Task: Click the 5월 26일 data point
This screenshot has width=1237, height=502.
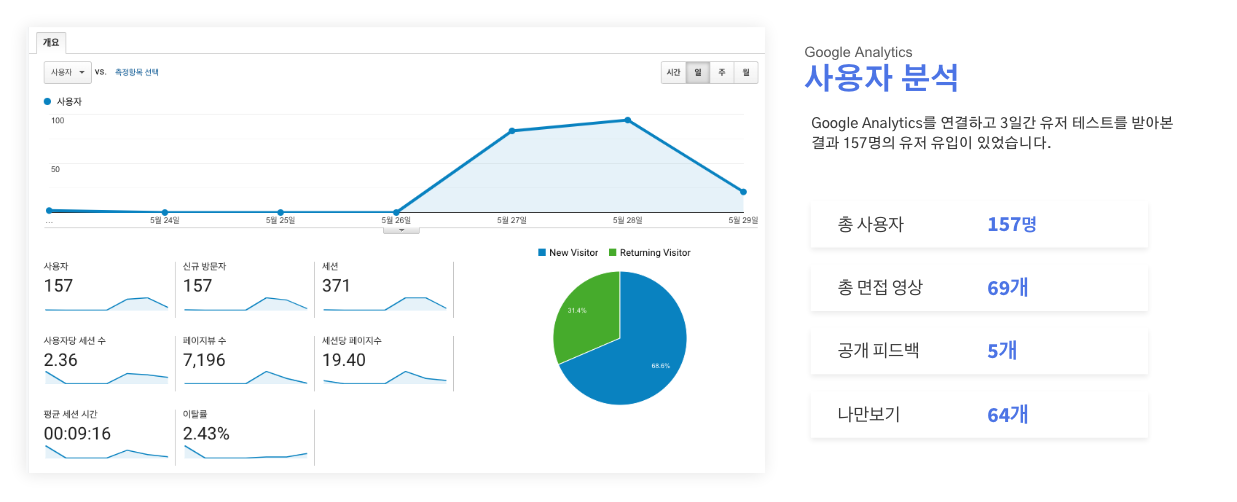Action: pyautogui.click(x=397, y=212)
